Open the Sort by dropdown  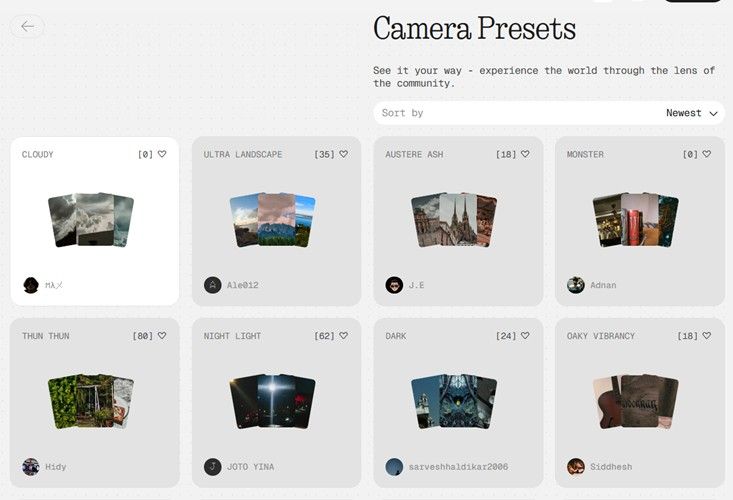[549, 113]
